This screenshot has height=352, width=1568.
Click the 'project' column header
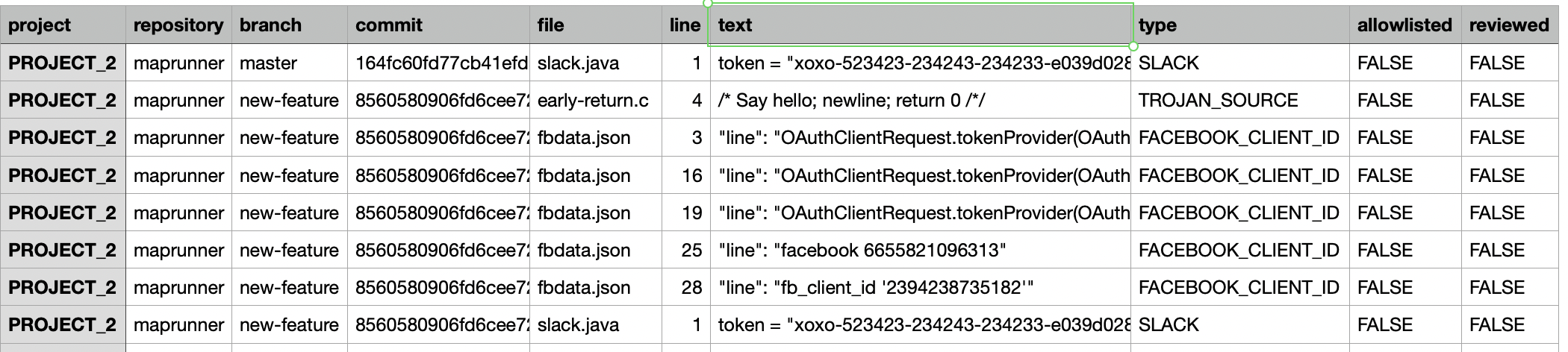(x=63, y=25)
